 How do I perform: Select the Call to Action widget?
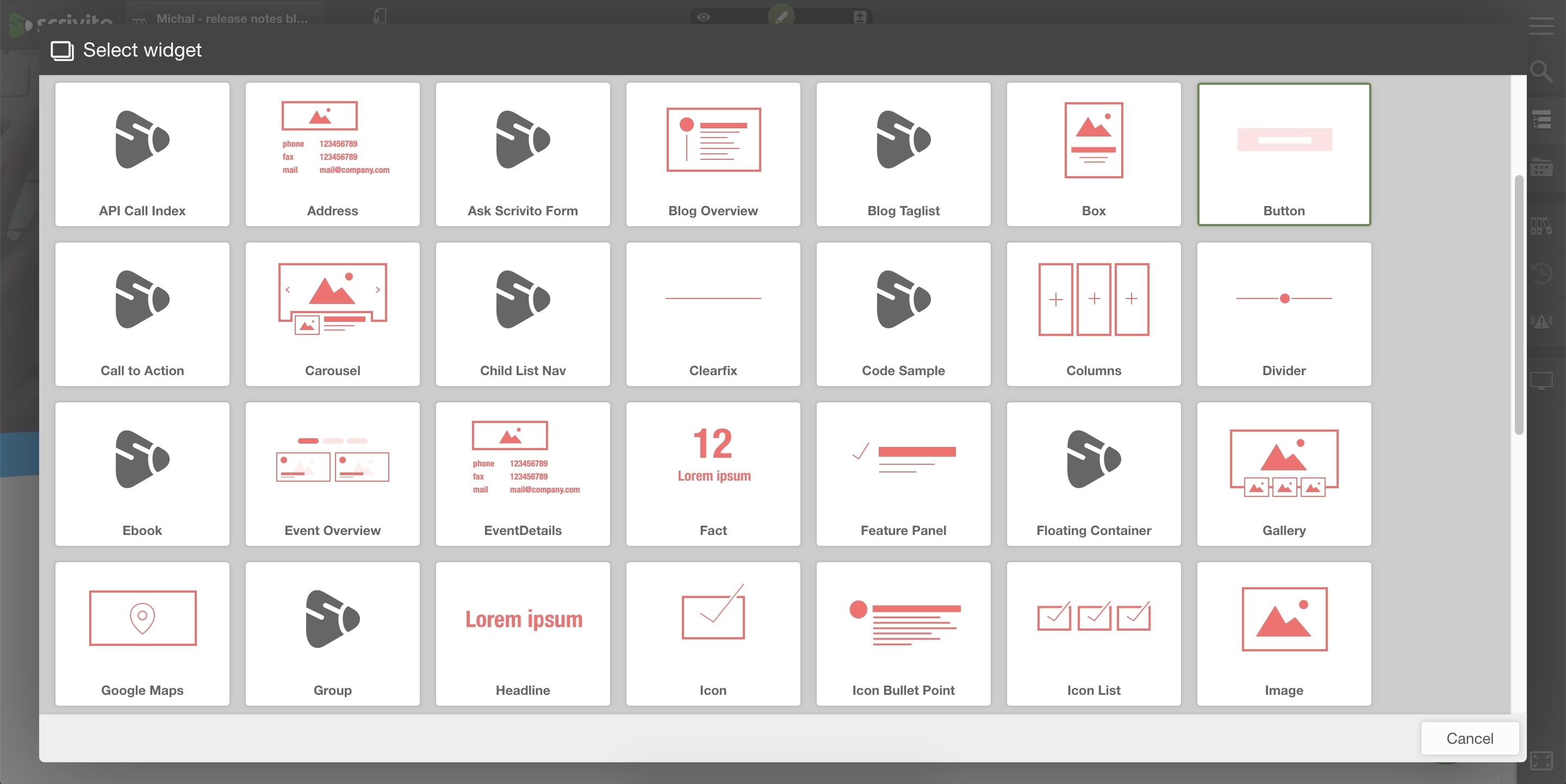pyautogui.click(x=142, y=314)
